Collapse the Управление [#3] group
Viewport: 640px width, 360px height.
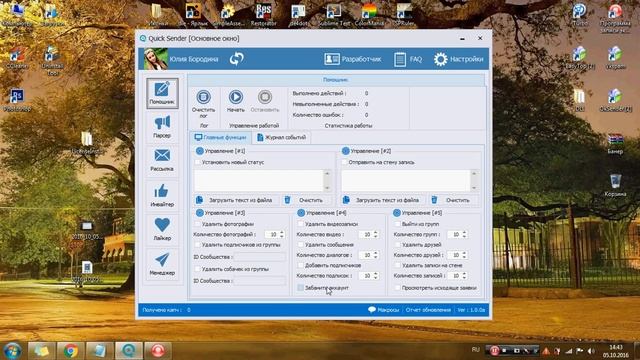pos(200,213)
